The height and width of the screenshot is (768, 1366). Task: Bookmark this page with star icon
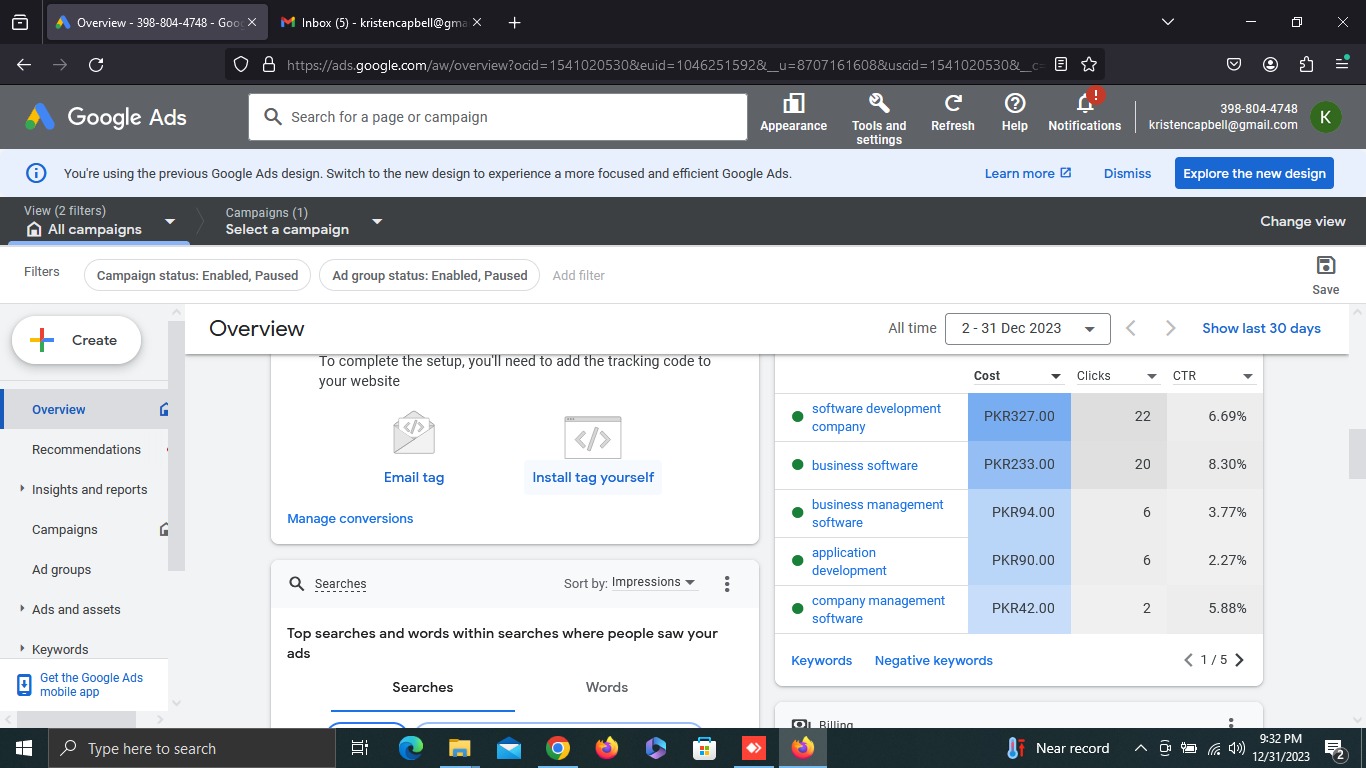point(1089,64)
